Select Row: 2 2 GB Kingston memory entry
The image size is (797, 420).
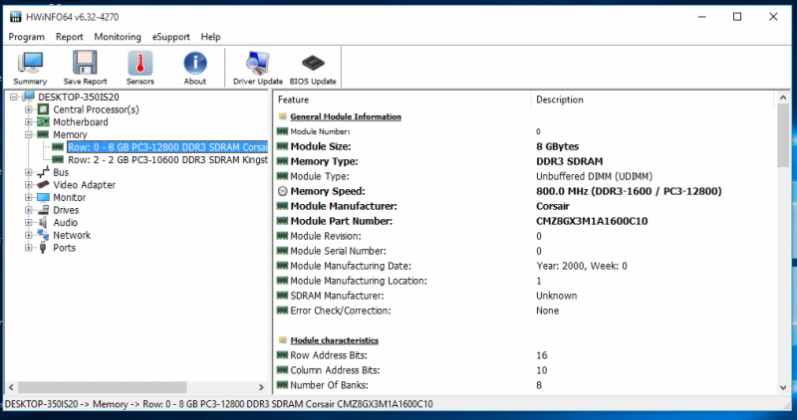[167, 160]
